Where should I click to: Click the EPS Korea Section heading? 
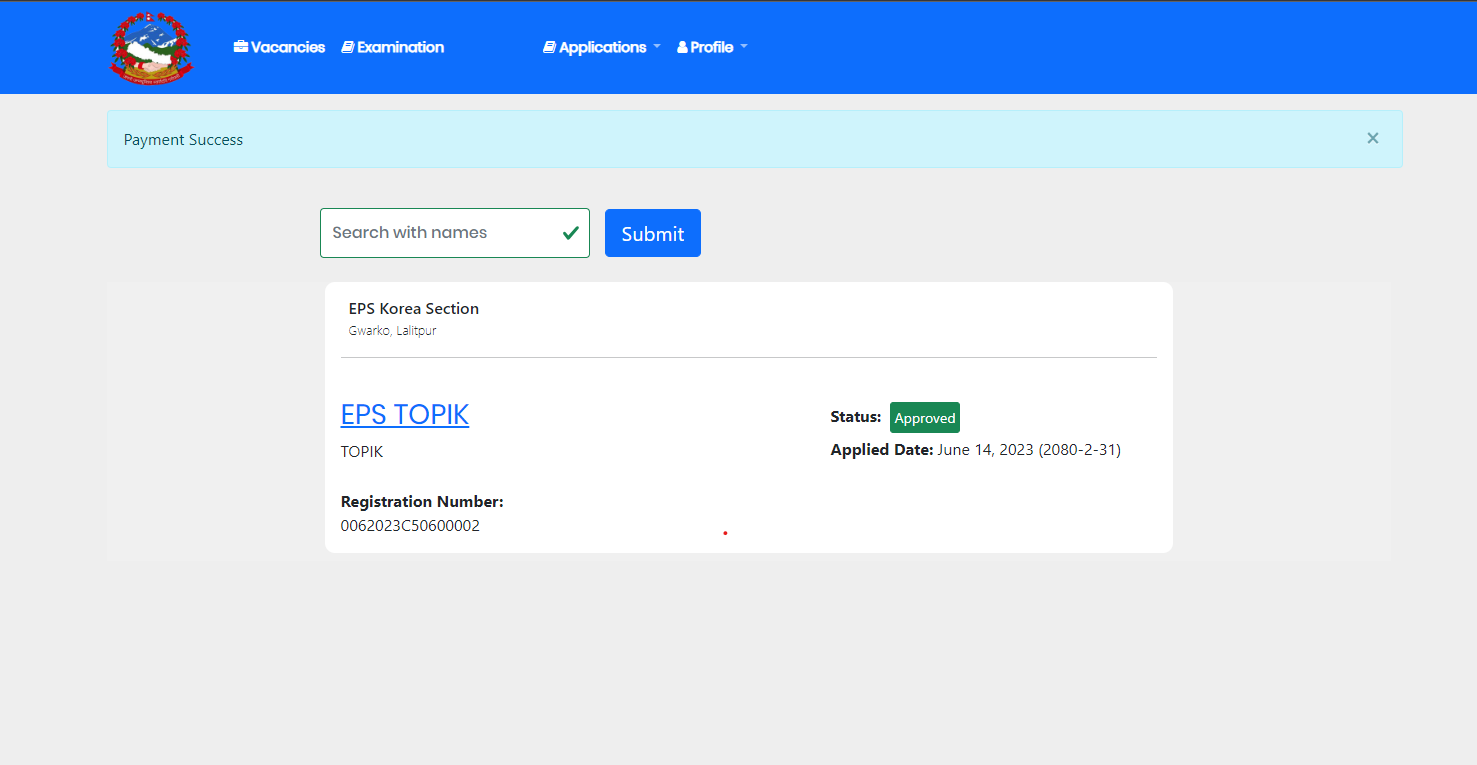click(414, 309)
